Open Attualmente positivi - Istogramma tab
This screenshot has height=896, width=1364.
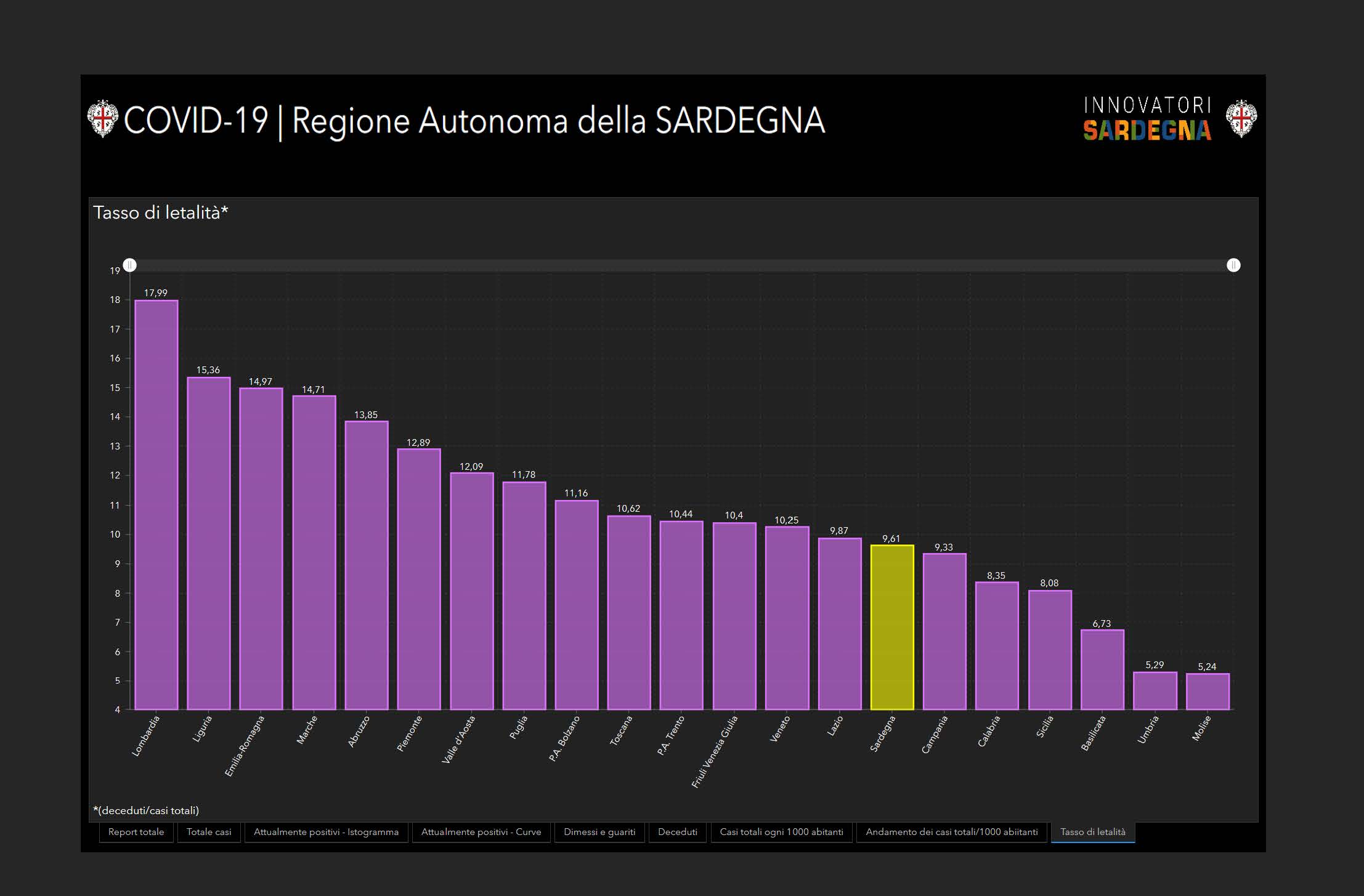[x=326, y=832]
